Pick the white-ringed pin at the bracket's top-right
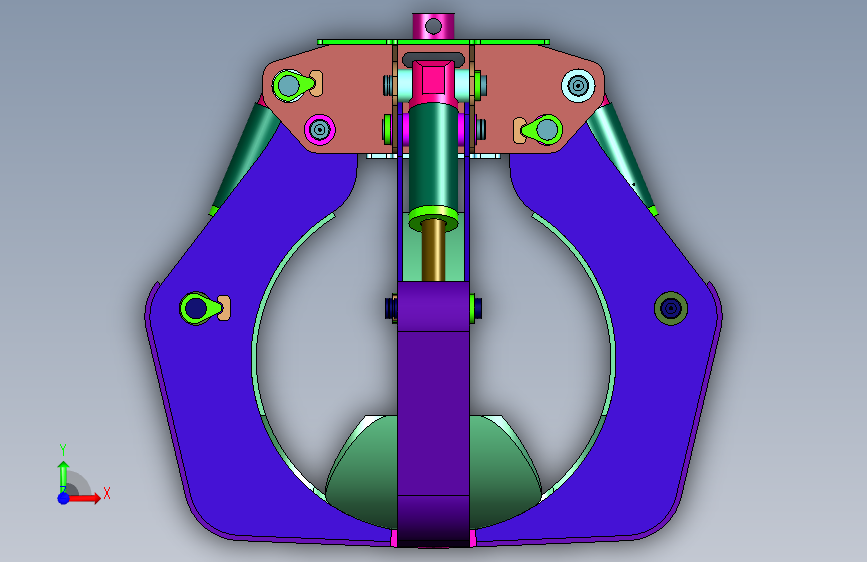Image resolution: width=867 pixels, height=562 pixels. [578, 86]
